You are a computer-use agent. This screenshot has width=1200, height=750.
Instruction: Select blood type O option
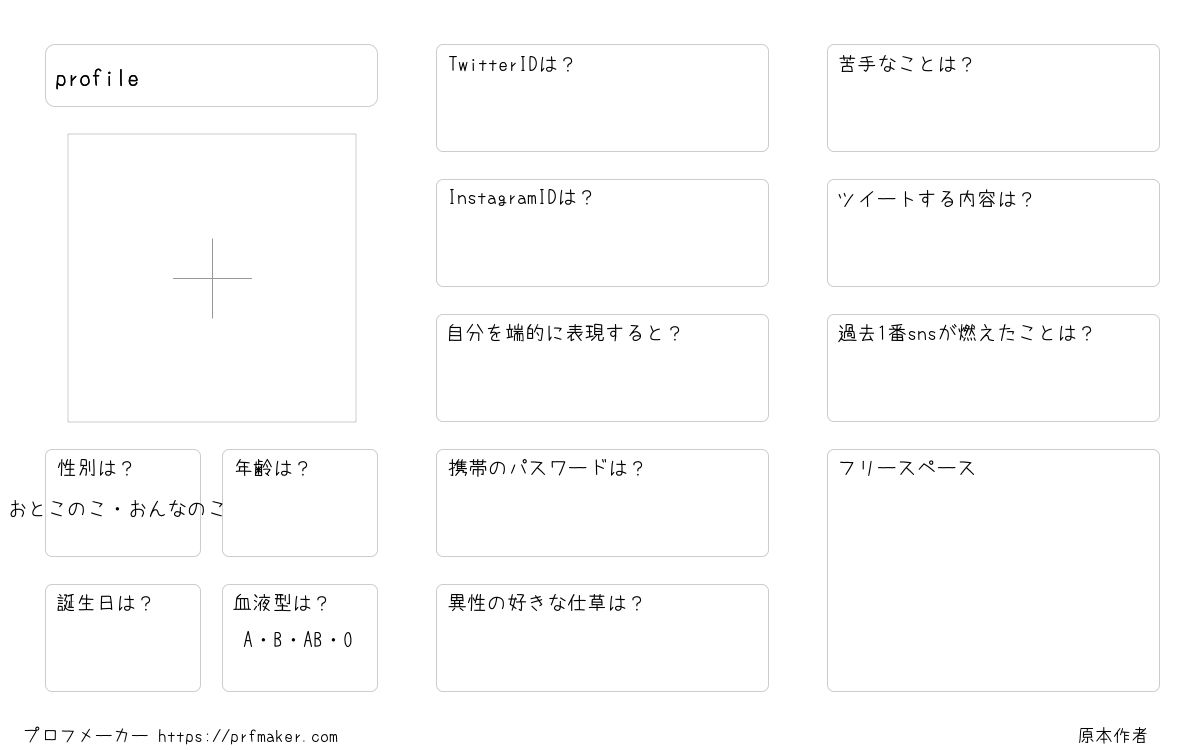348,640
